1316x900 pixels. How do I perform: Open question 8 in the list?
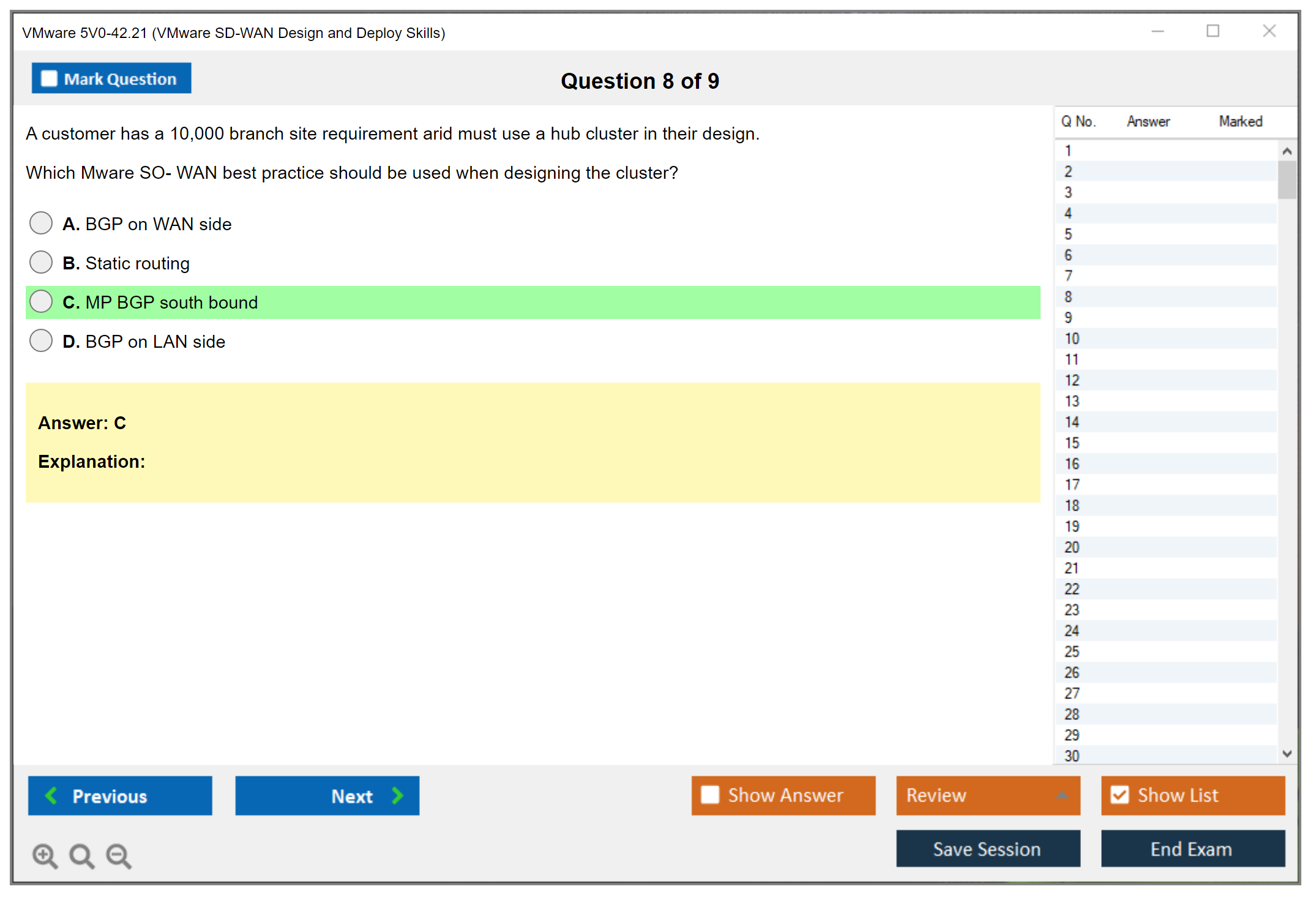point(1068,297)
